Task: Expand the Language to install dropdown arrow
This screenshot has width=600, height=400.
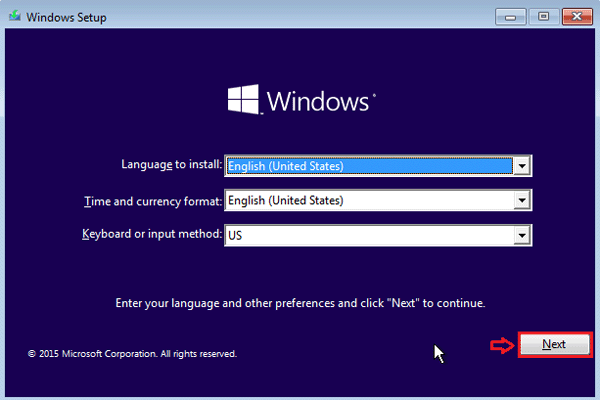Action: coord(521,166)
